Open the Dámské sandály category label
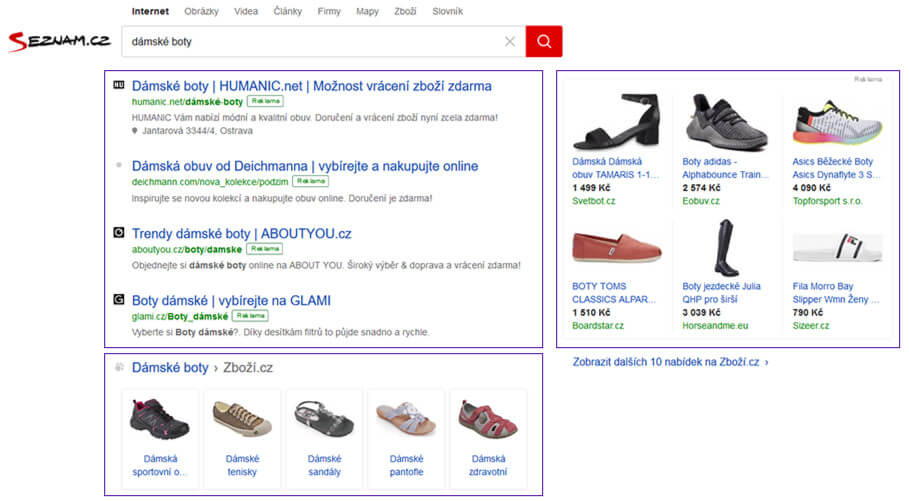Screen dimensions: 909x501 click(x=324, y=465)
